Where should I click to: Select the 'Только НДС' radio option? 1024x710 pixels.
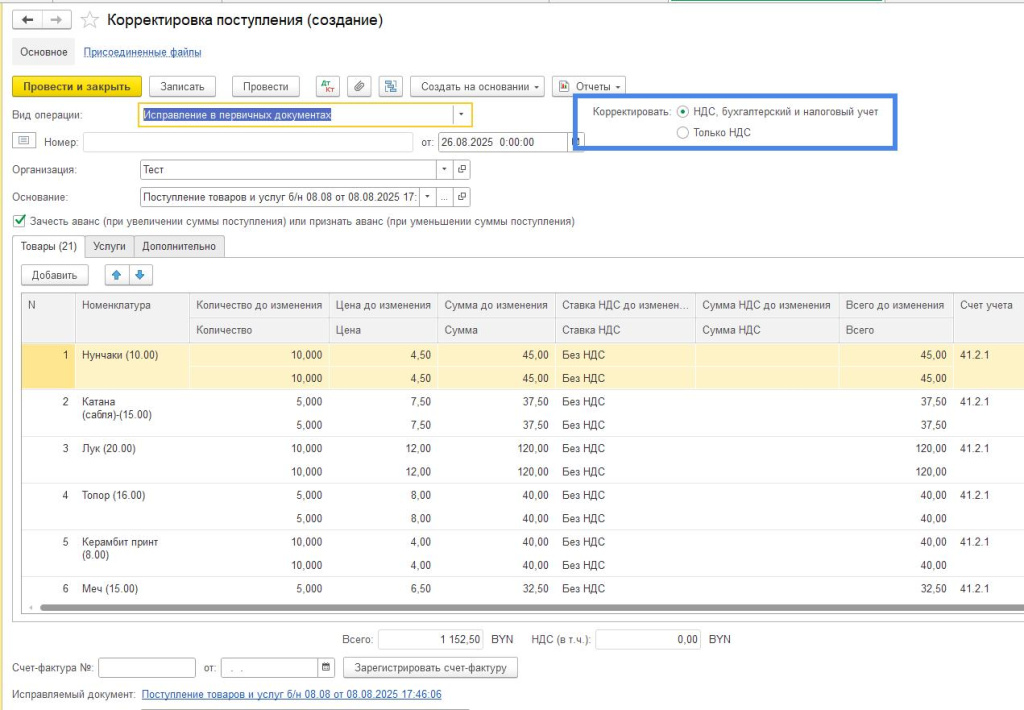(683, 133)
